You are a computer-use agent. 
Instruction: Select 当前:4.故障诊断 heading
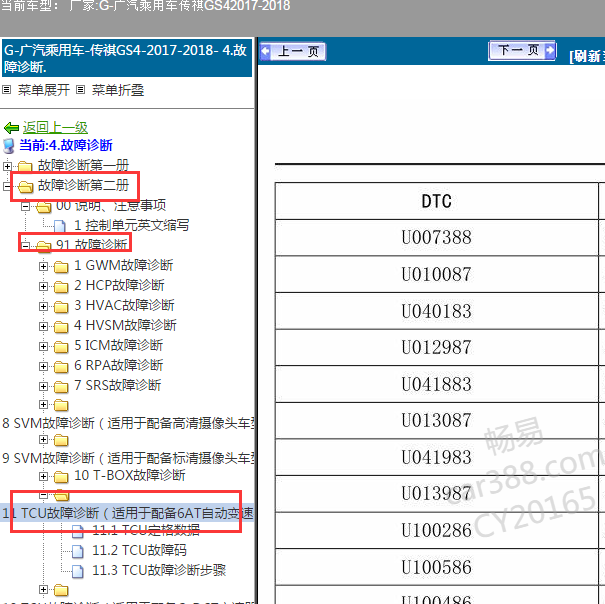click(x=66, y=146)
